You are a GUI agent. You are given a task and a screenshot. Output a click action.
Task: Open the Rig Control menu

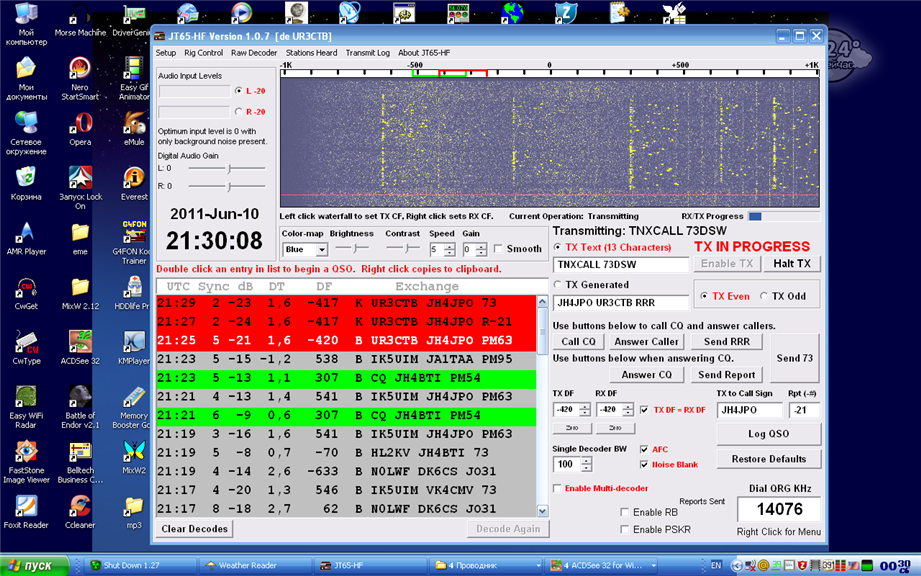point(203,53)
